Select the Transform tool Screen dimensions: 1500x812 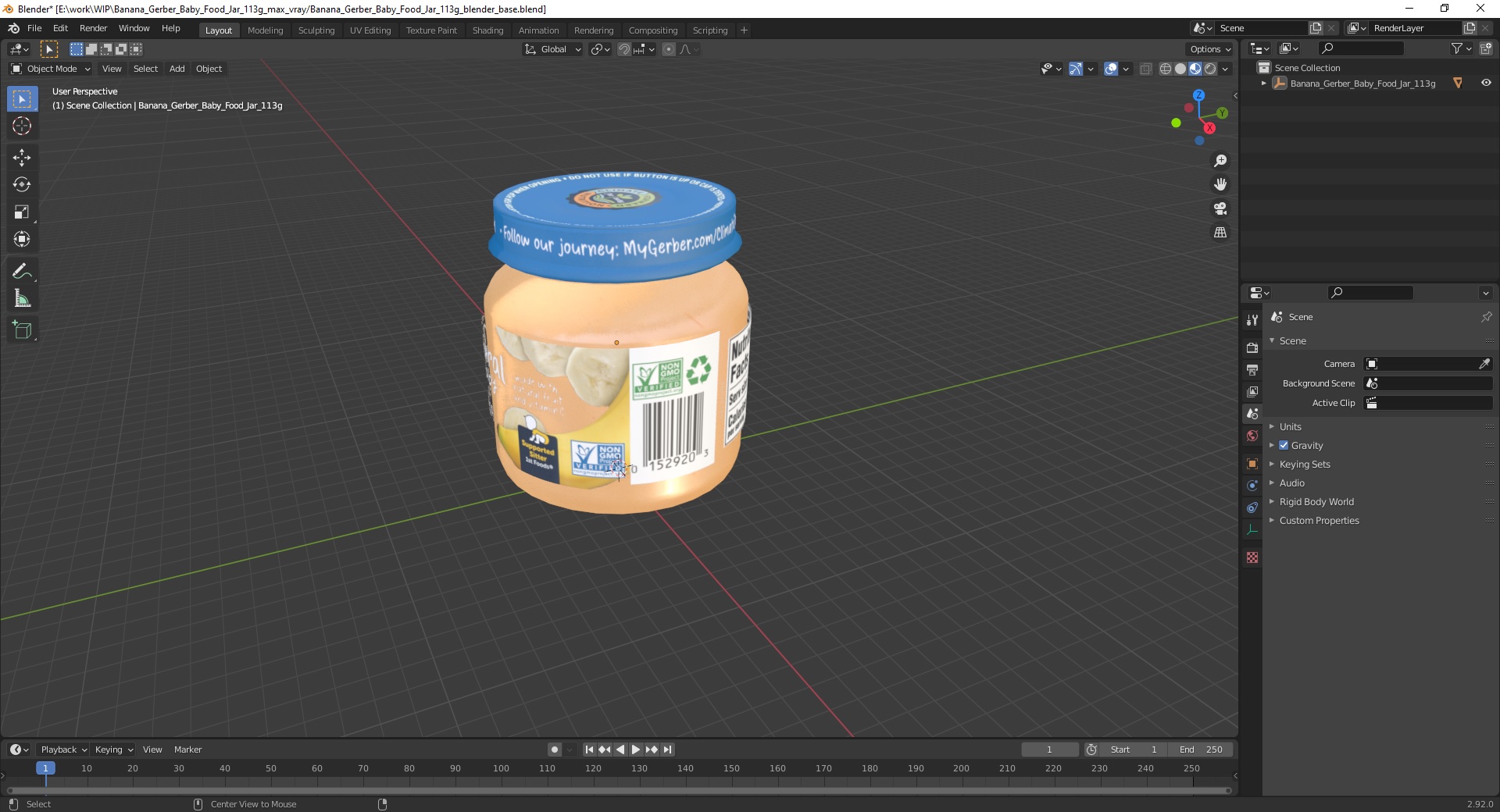[22, 240]
